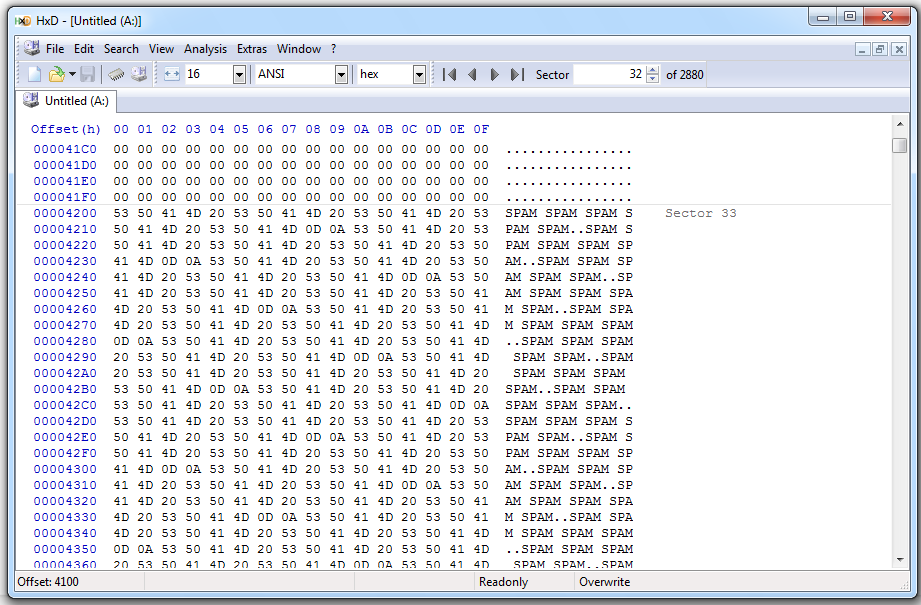Open the File menu

point(55,49)
